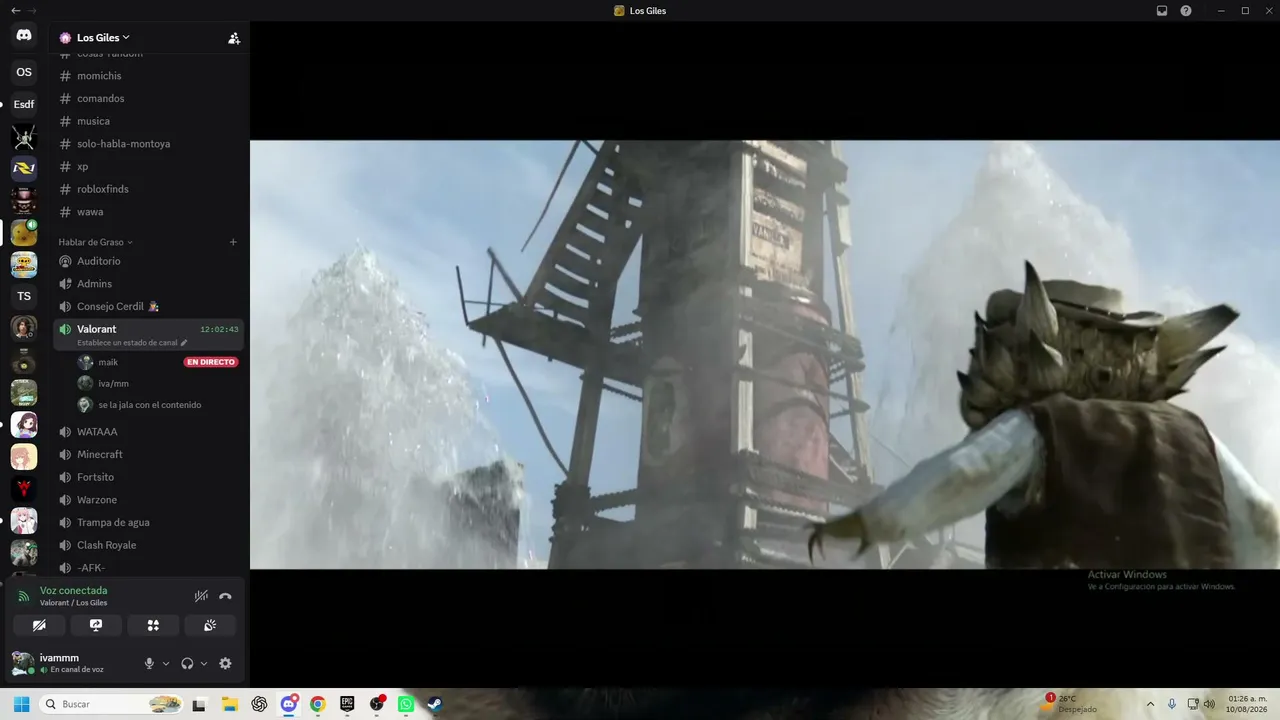Open the OS server
1280x720 pixels.
coord(24,72)
